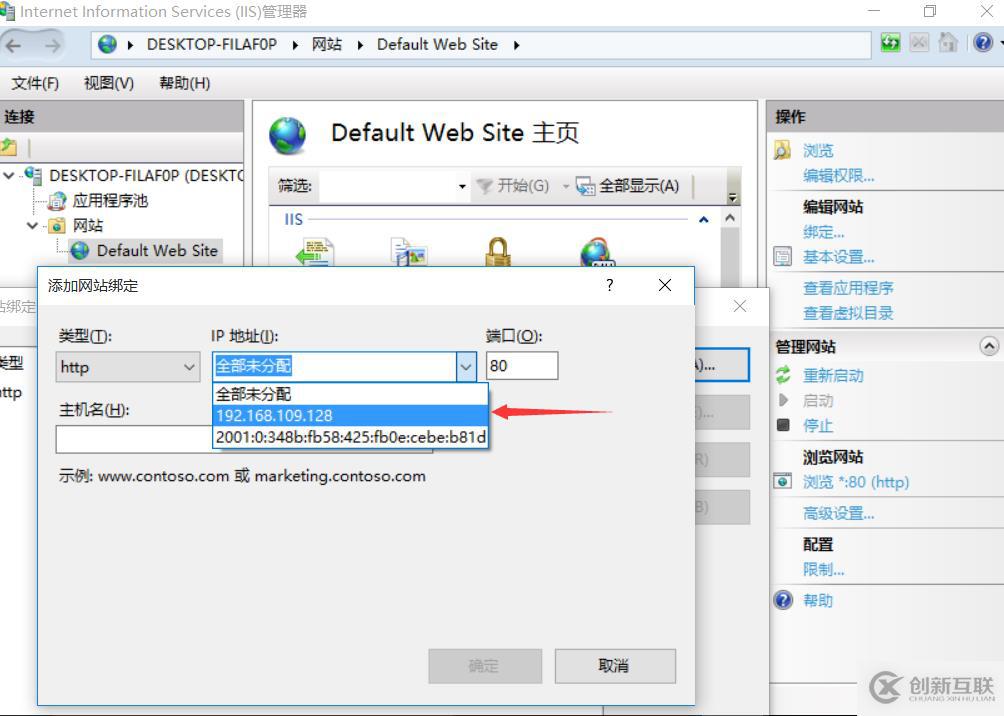Click the Default Web Site globe icon in tree
Screen dimensions: 1004x716
tap(79, 250)
